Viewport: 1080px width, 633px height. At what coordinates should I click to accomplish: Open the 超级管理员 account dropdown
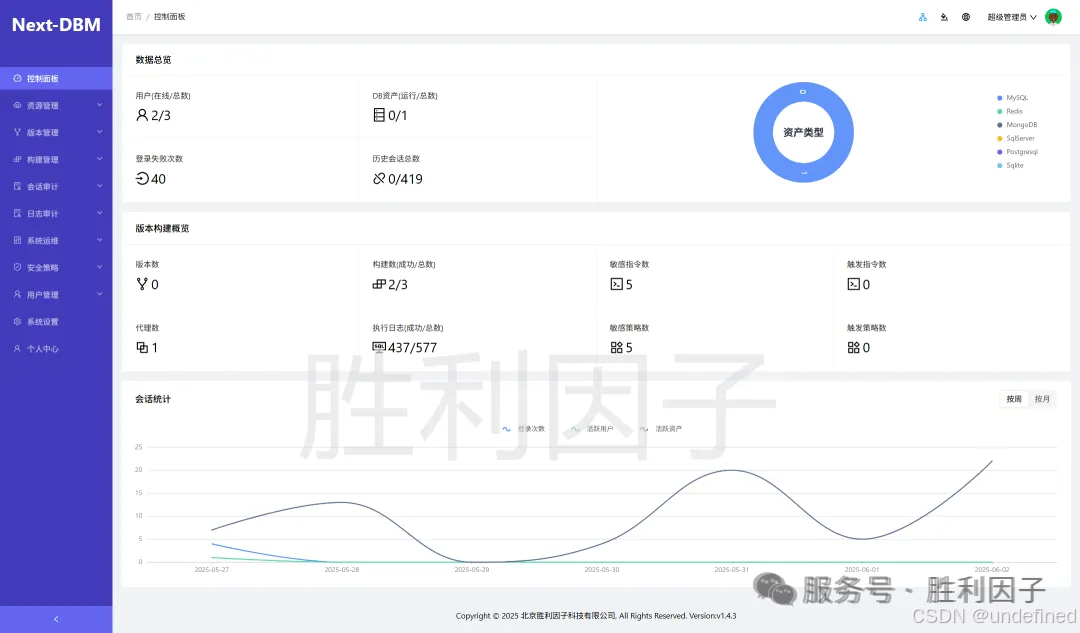(1008, 17)
